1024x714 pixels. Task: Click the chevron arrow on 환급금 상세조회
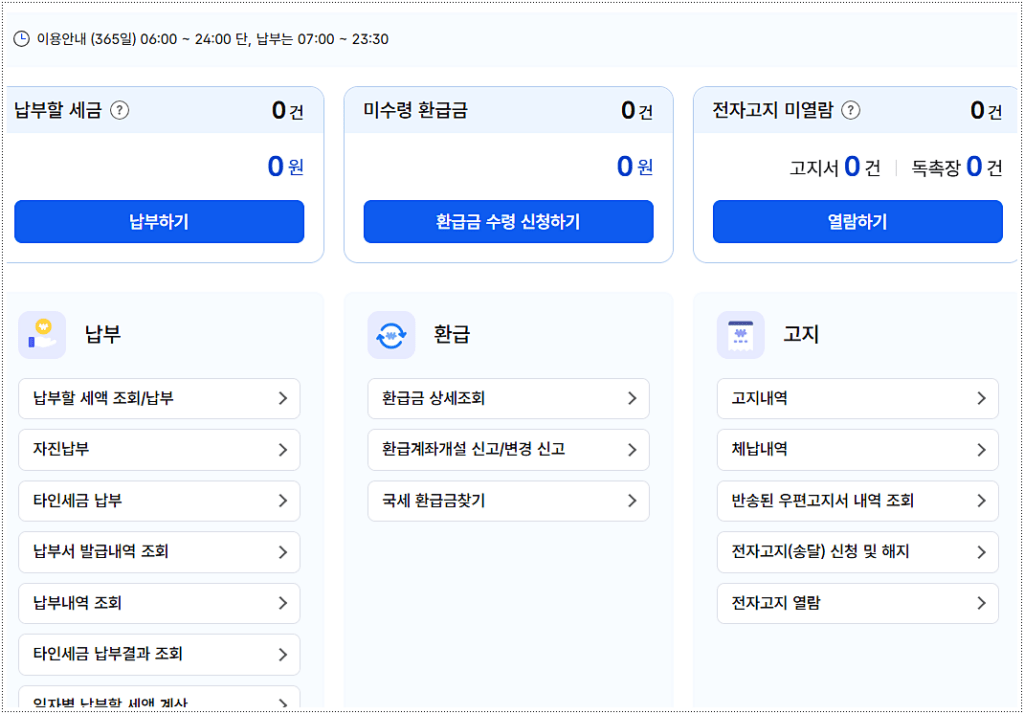point(631,398)
